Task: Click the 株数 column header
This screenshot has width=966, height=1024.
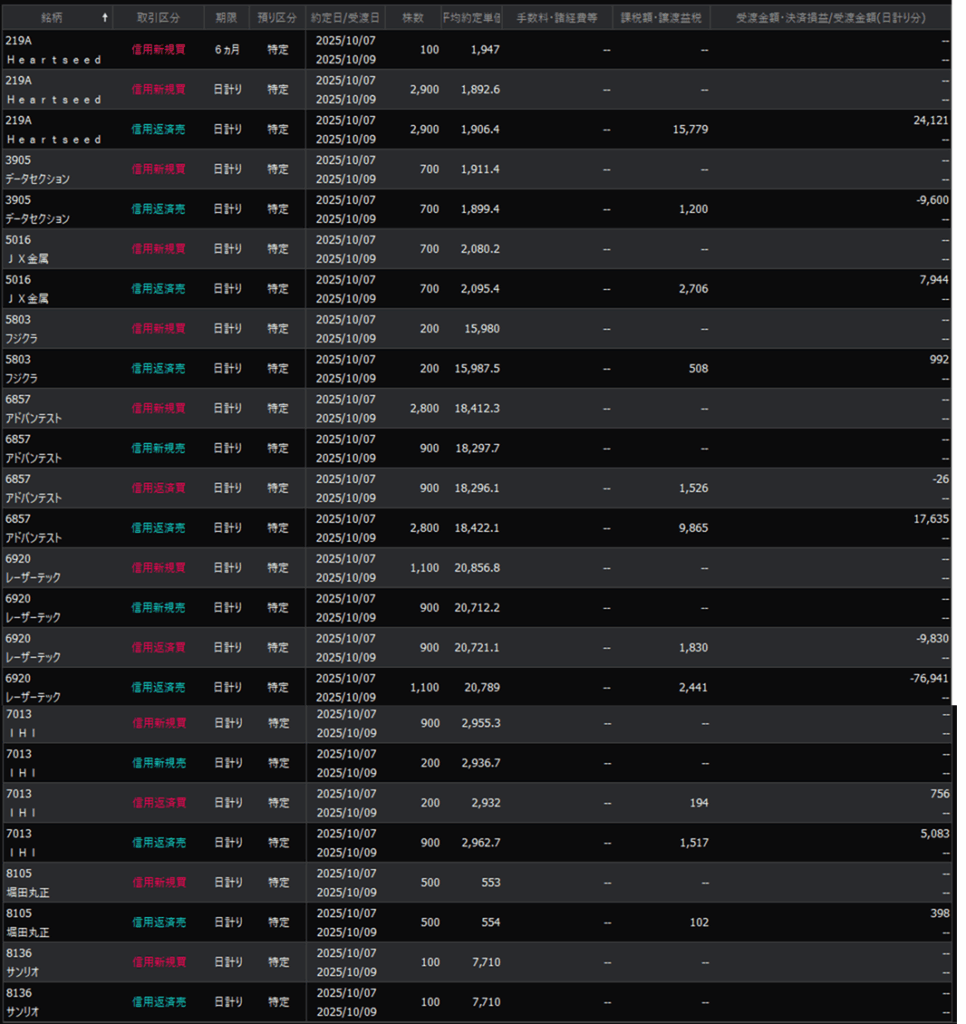Action: tap(413, 18)
